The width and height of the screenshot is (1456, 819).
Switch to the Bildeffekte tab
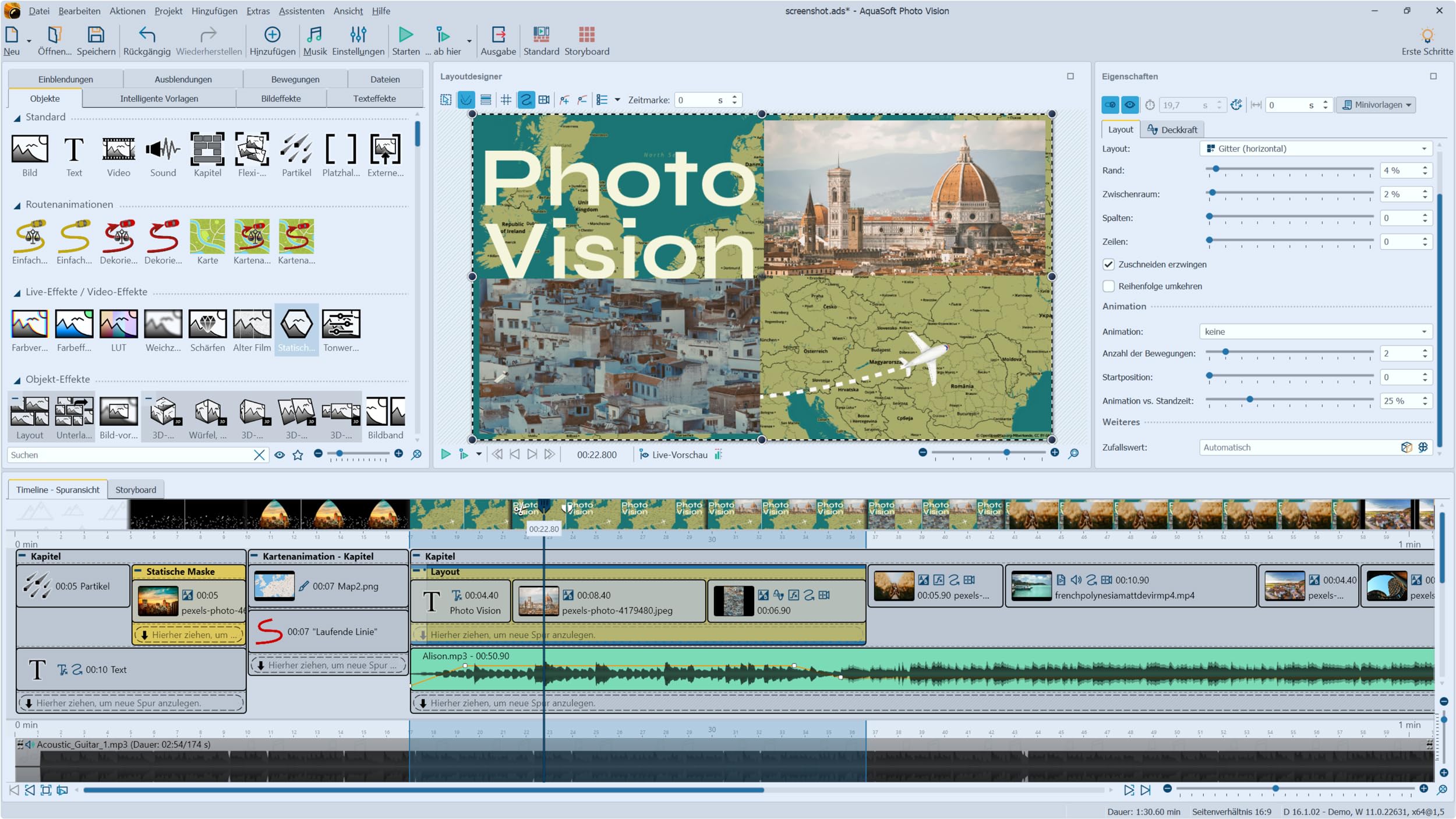tap(281, 98)
